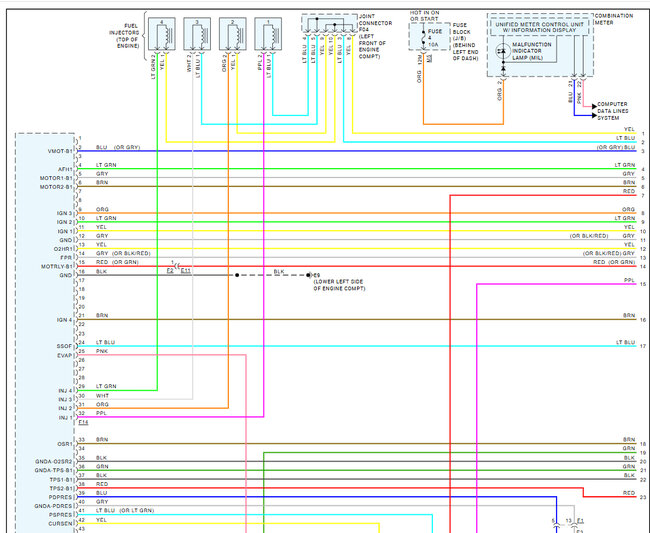Select 'MALFUNCTION INDICATOR LAMP (MIL)' text

[531, 51]
